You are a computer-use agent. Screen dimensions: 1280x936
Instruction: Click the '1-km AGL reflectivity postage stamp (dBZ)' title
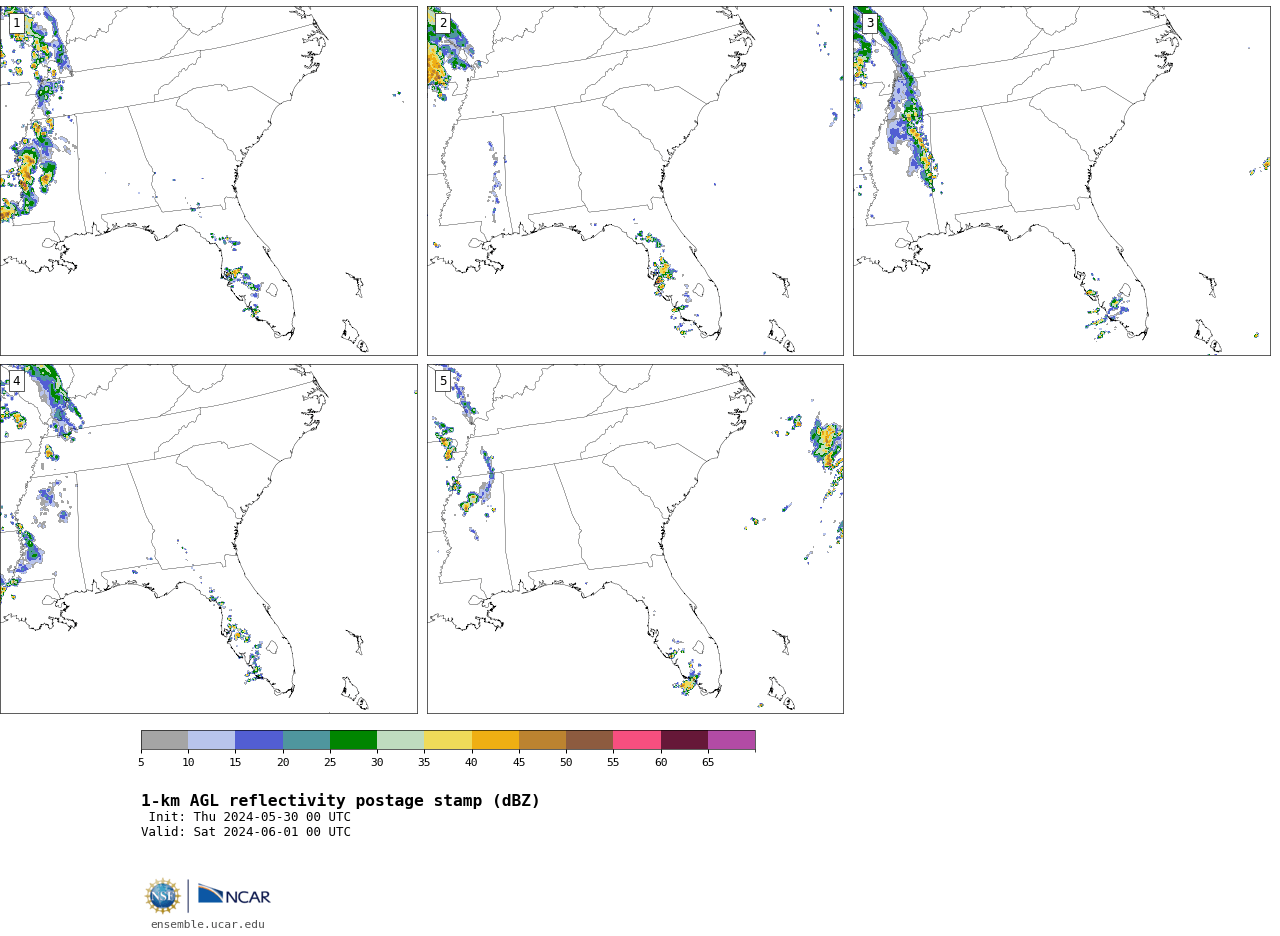coord(340,801)
